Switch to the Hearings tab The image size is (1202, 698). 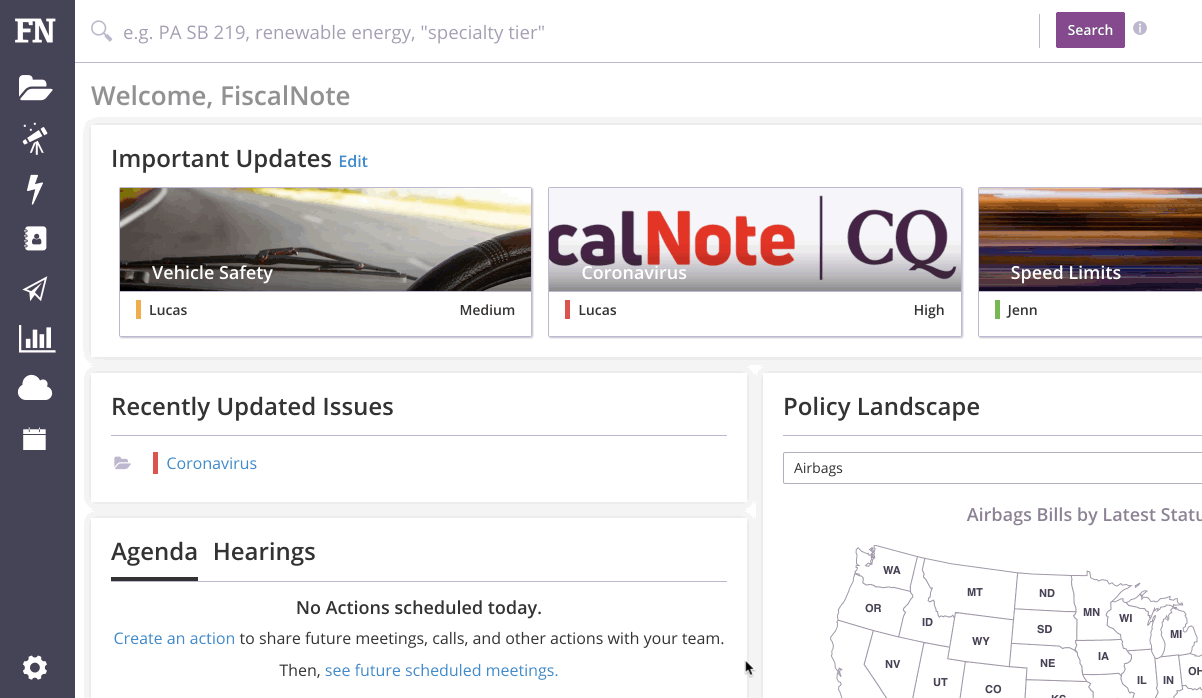pos(264,552)
